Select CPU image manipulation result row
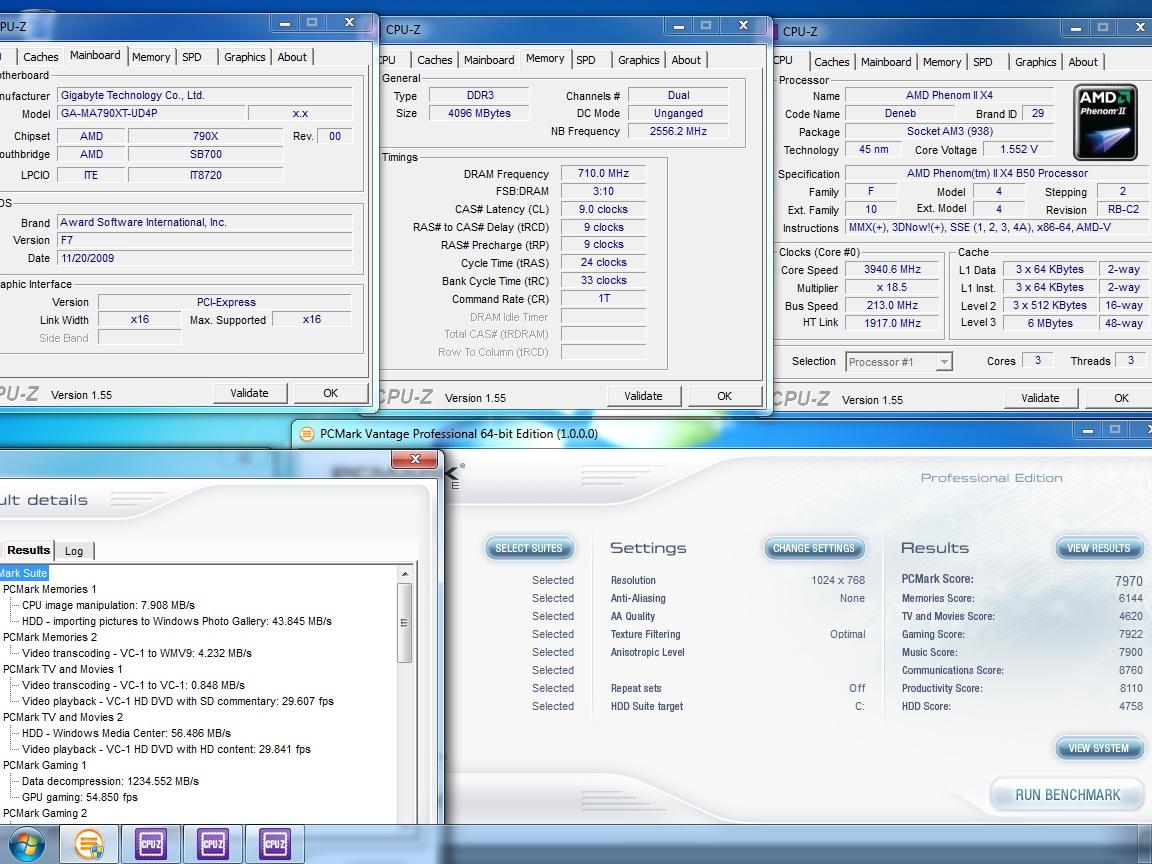The height and width of the screenshot is (864, 1152). [x=108, y=605]
